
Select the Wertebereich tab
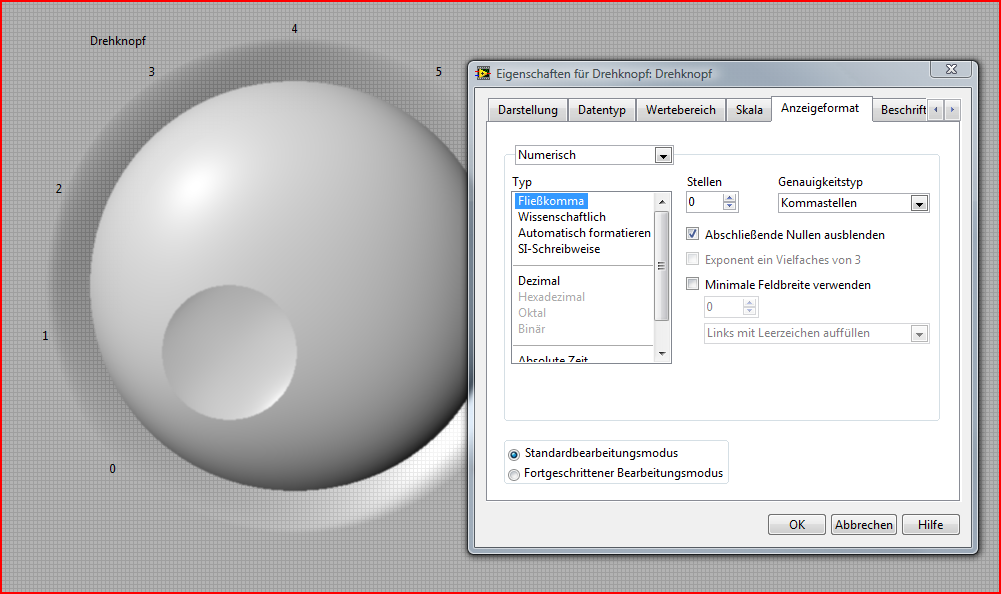point(681,110)
